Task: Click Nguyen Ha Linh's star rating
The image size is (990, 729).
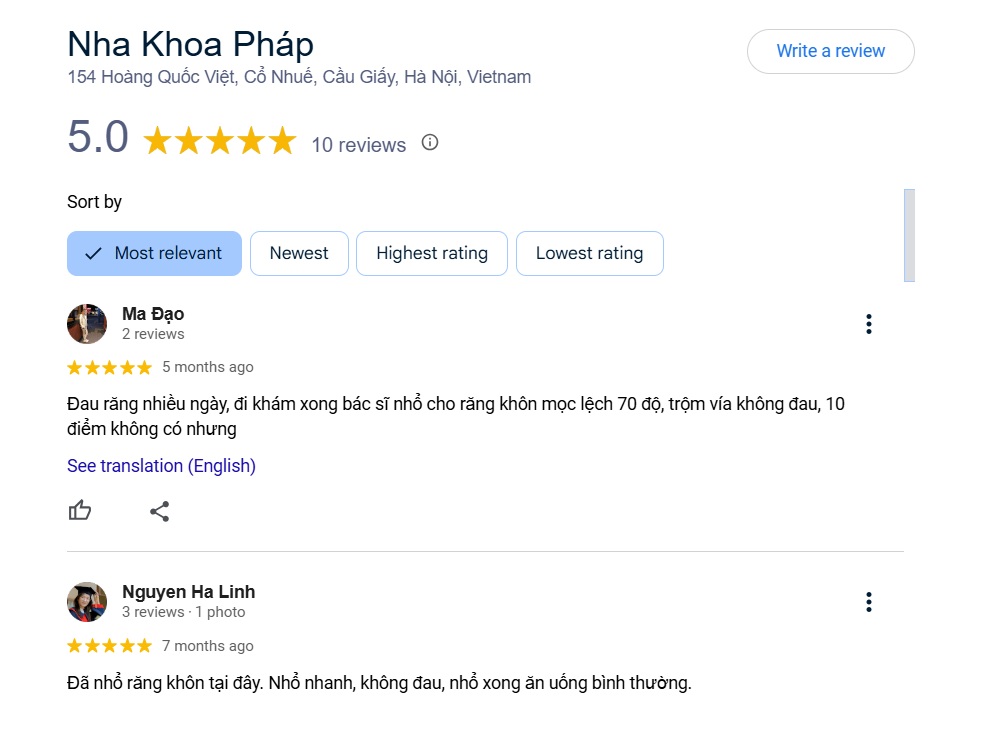Action: tap(109, 646)
